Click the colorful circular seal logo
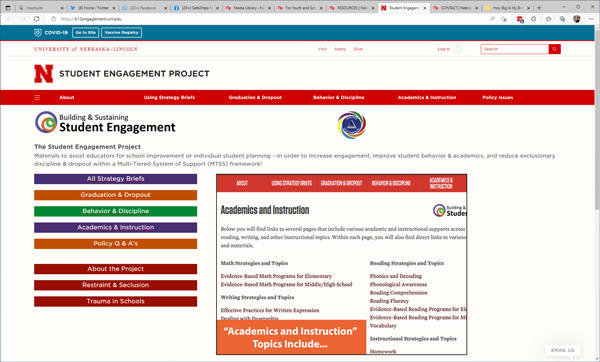Screen dimensions: 600x362 pyautogui.click(x=352, y=125)
